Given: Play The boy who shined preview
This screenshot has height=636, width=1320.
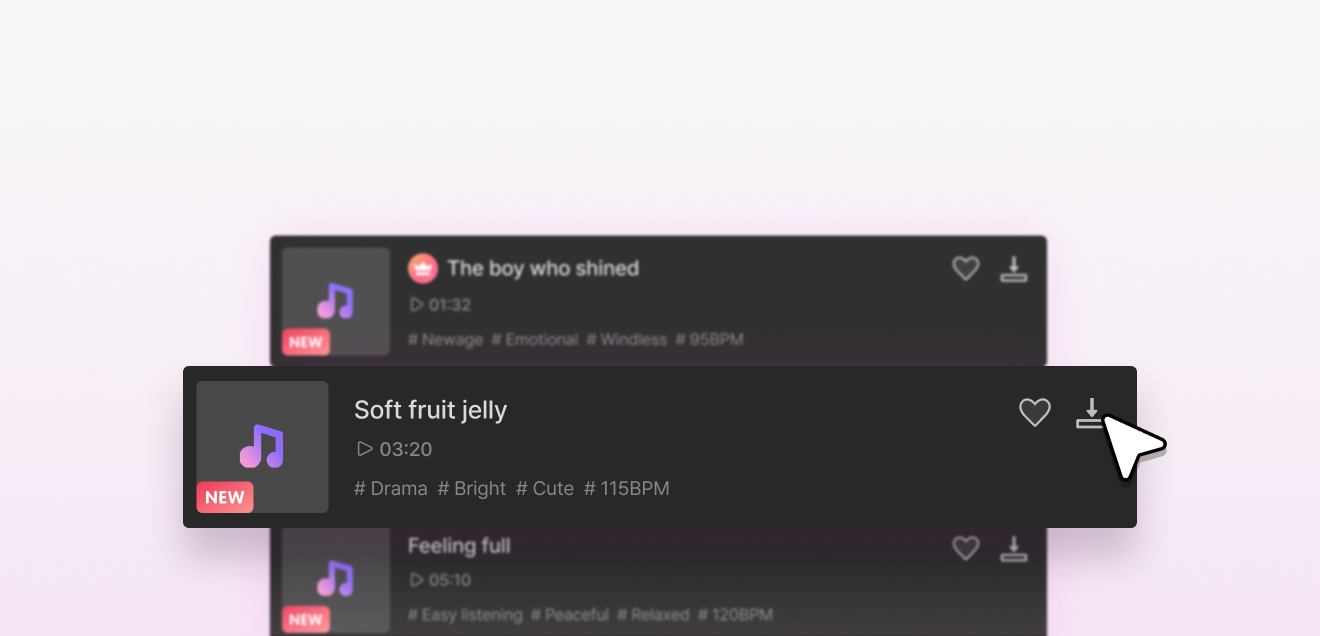Looking at the screenshot, I should [417, 304].
